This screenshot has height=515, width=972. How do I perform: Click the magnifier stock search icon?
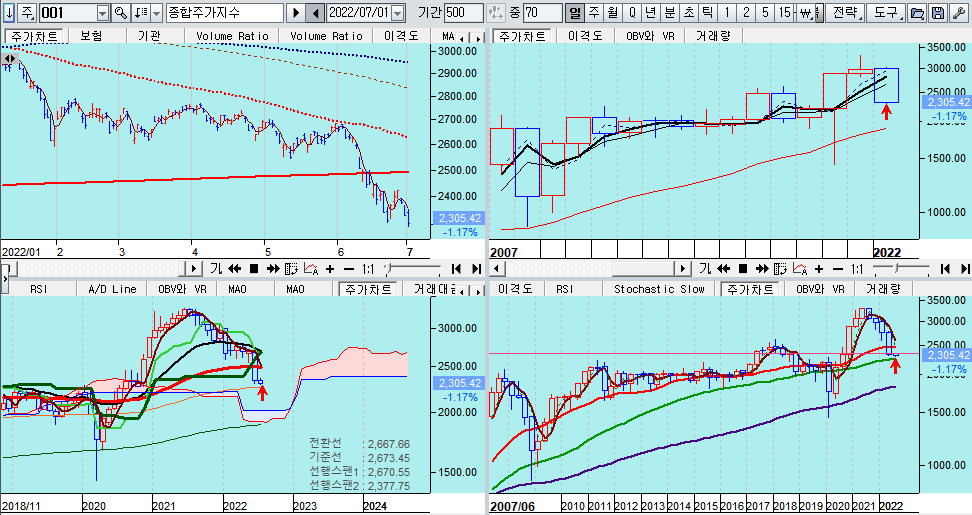[122, 13]
